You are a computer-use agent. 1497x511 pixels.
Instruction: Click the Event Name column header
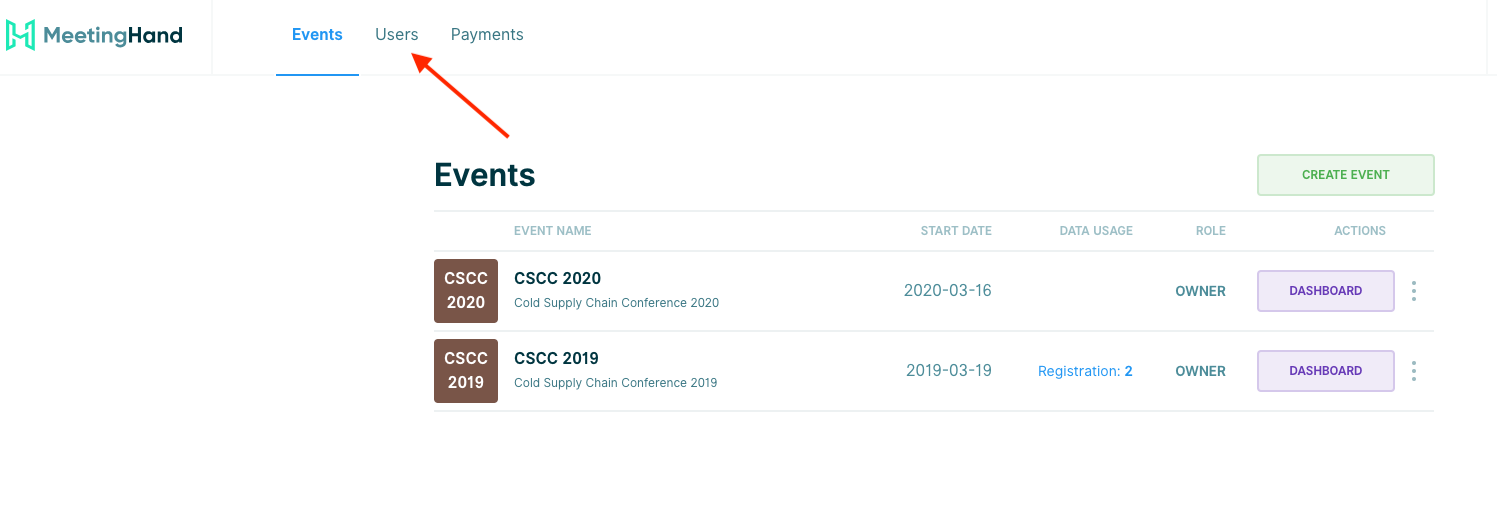pyautogui.click(x=553, y=231)
